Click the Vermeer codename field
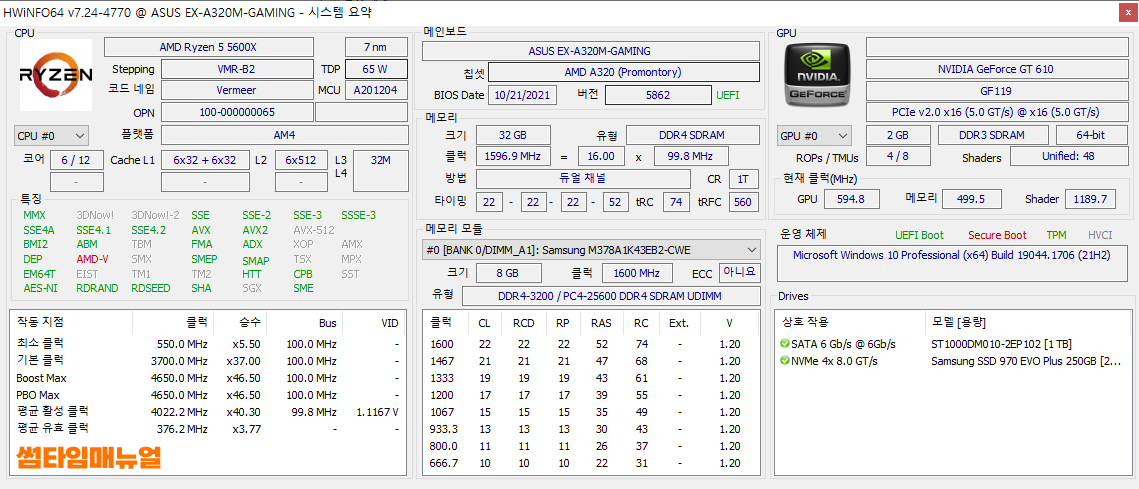The width and height of the screenshot is (1139, 489). pyautogui.click(x=236, y=91)
